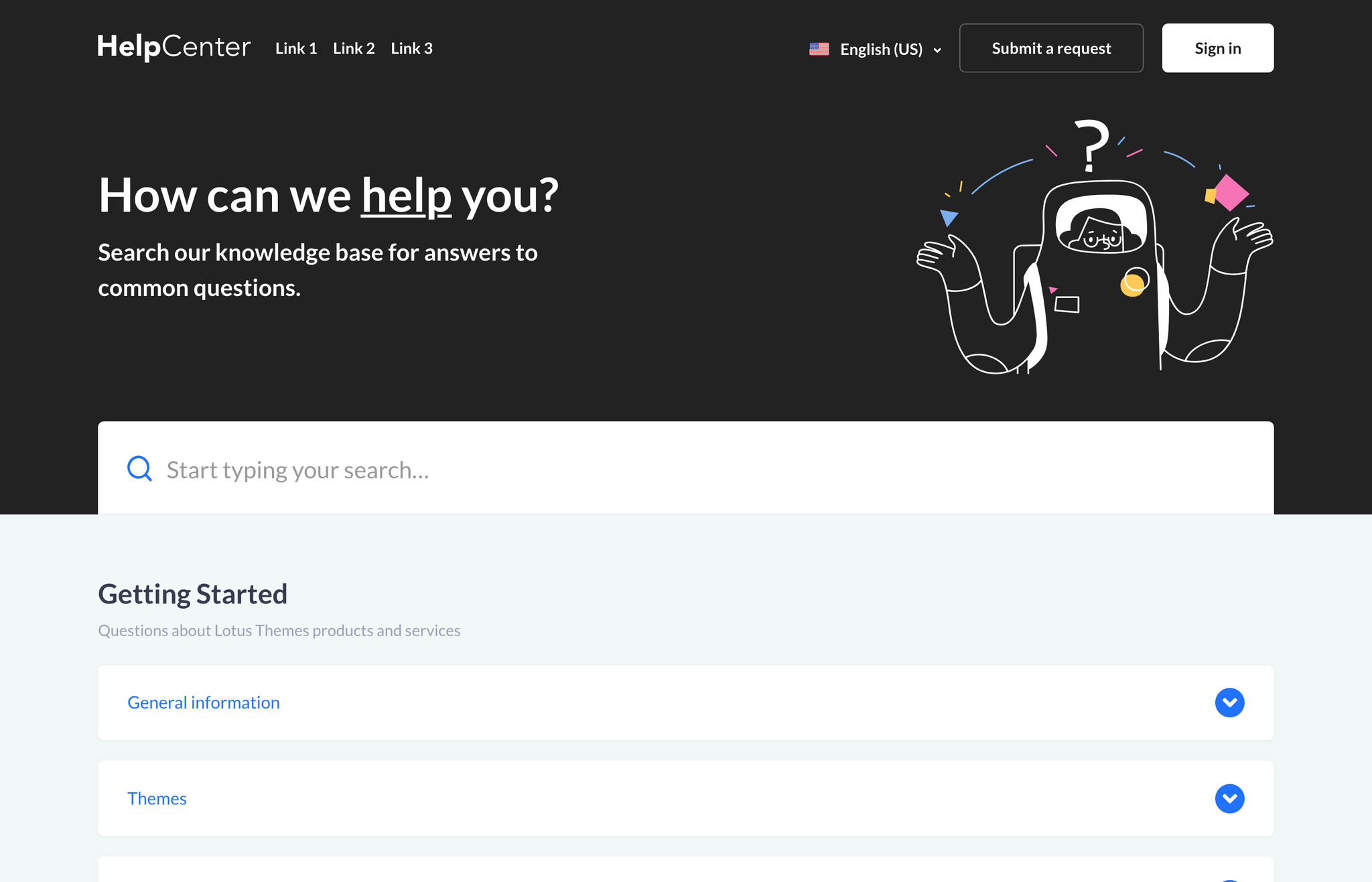Open Link 2 in navigation
Screen dimensions: 1372x882
(354, 48)
